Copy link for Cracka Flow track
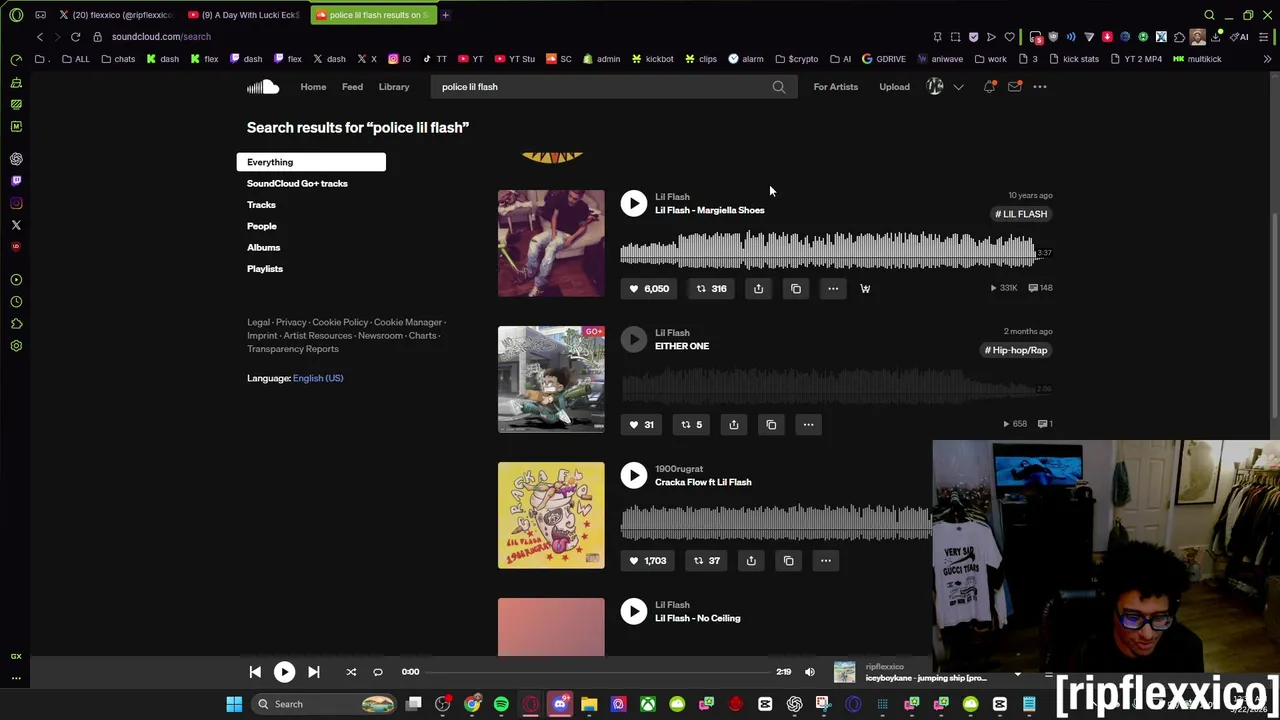1280x720 pixels. 788,560
